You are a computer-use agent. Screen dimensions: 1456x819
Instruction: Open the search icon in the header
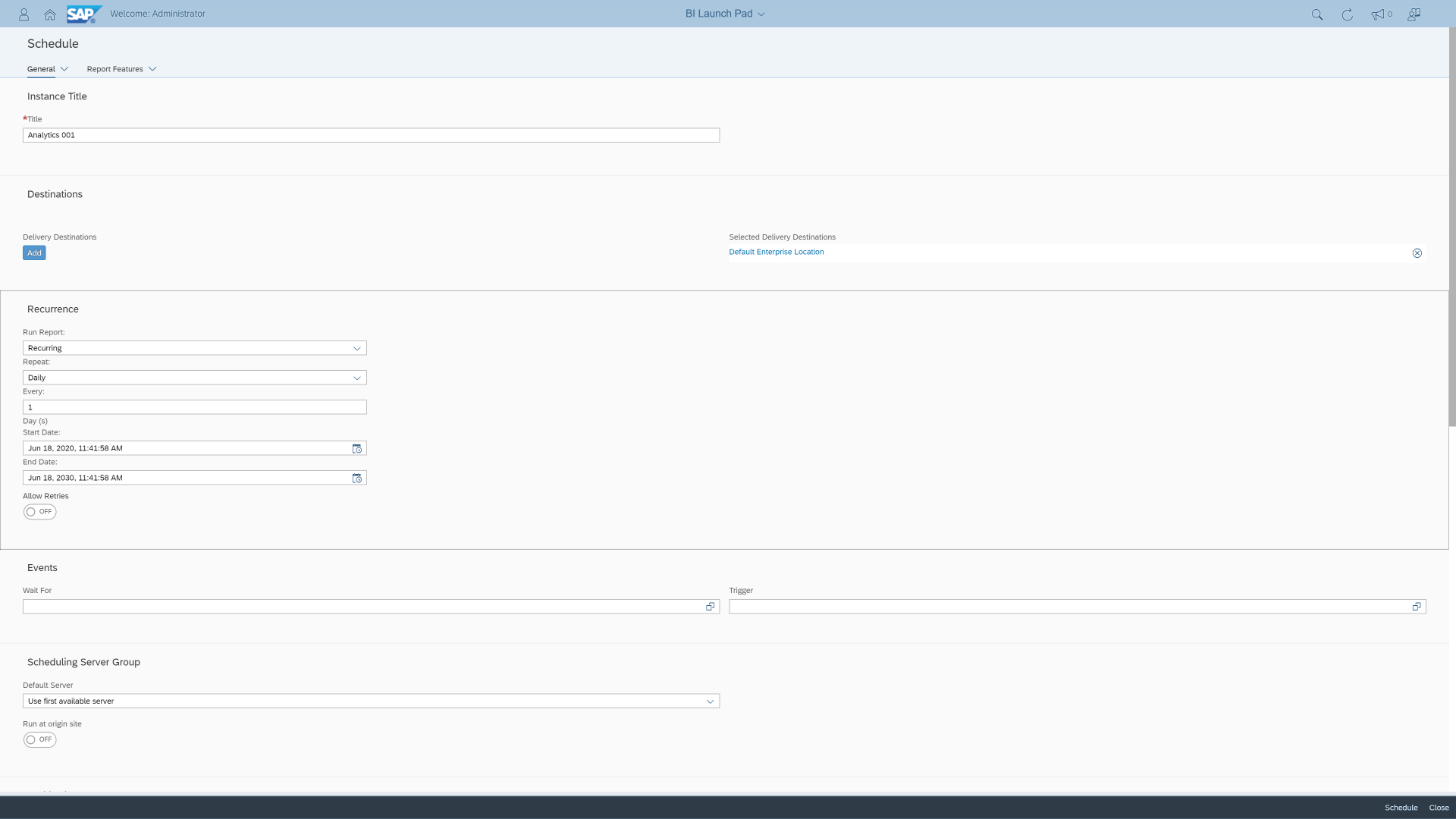1317,14
